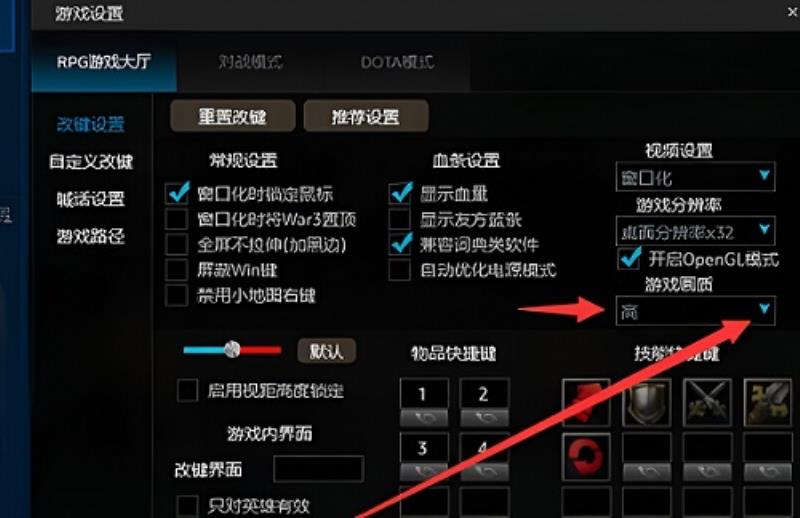The height and width of the screenshot is (518, 800).
Task: Switch to the DOTA模式 tab
Action: pos(397,62)
